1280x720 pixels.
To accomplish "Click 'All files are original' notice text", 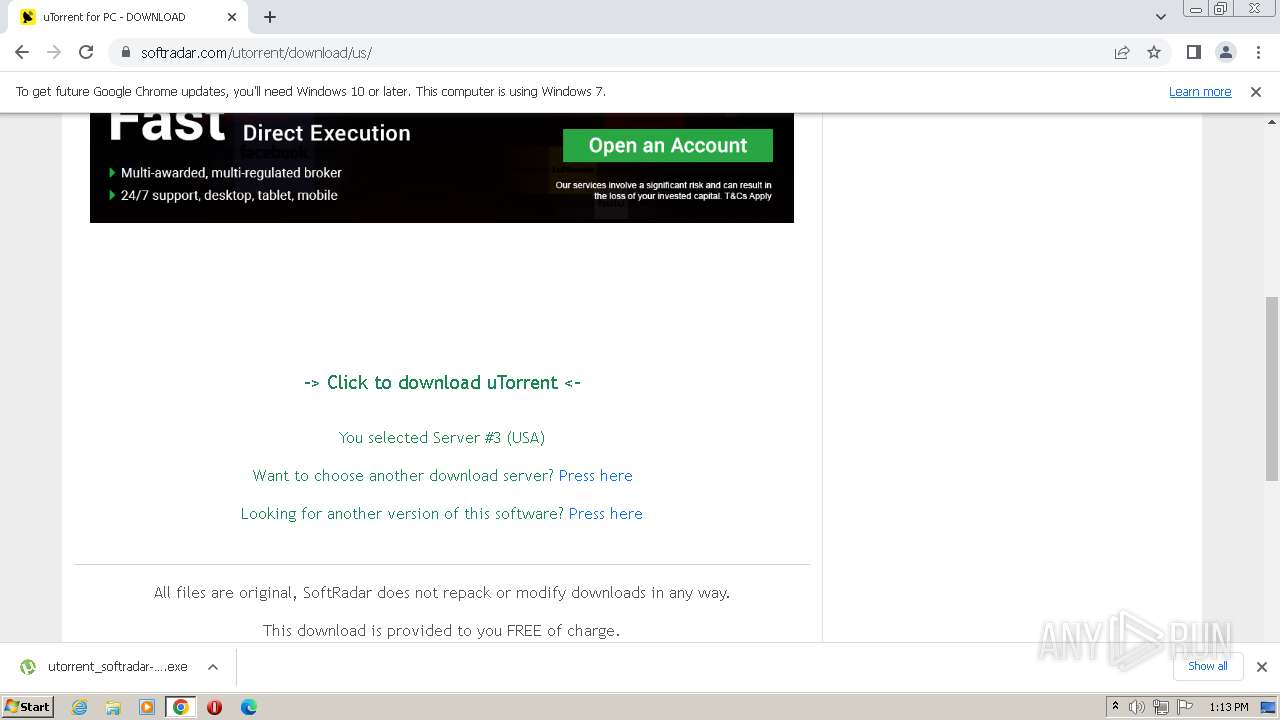I will [442, 592].
